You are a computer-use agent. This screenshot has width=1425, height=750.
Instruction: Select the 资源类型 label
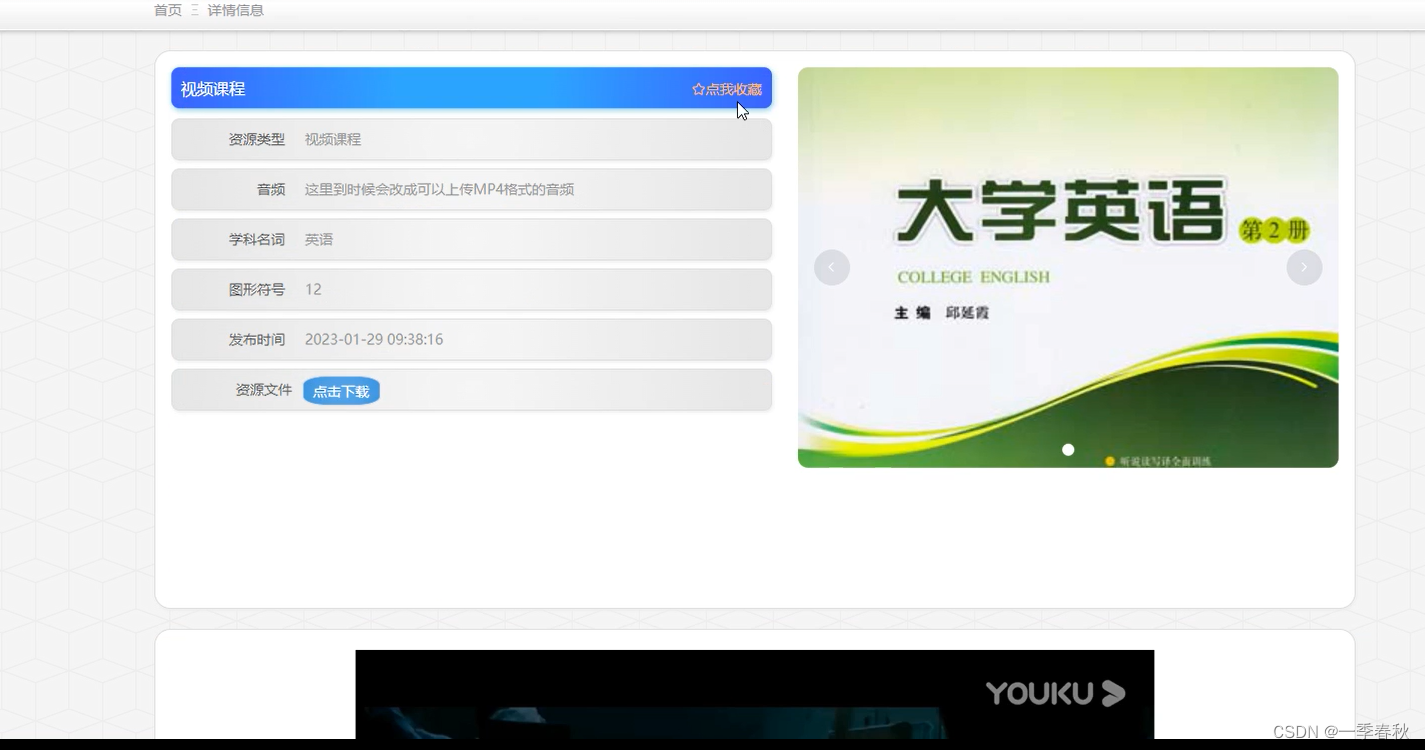[257, 139]
